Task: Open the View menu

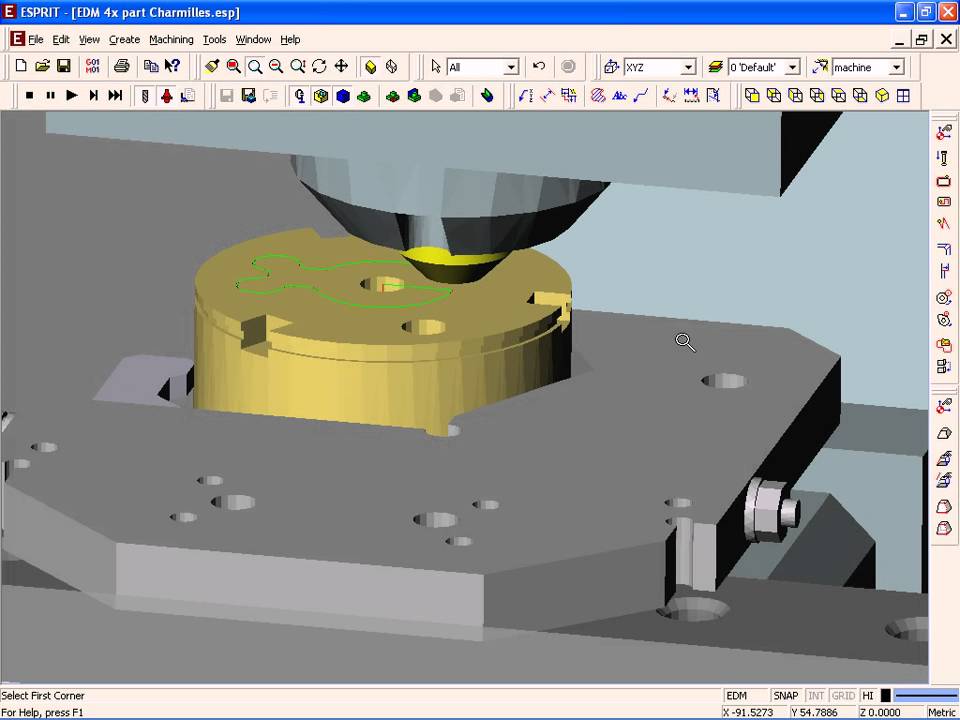Action: click(x=89, y=39)
